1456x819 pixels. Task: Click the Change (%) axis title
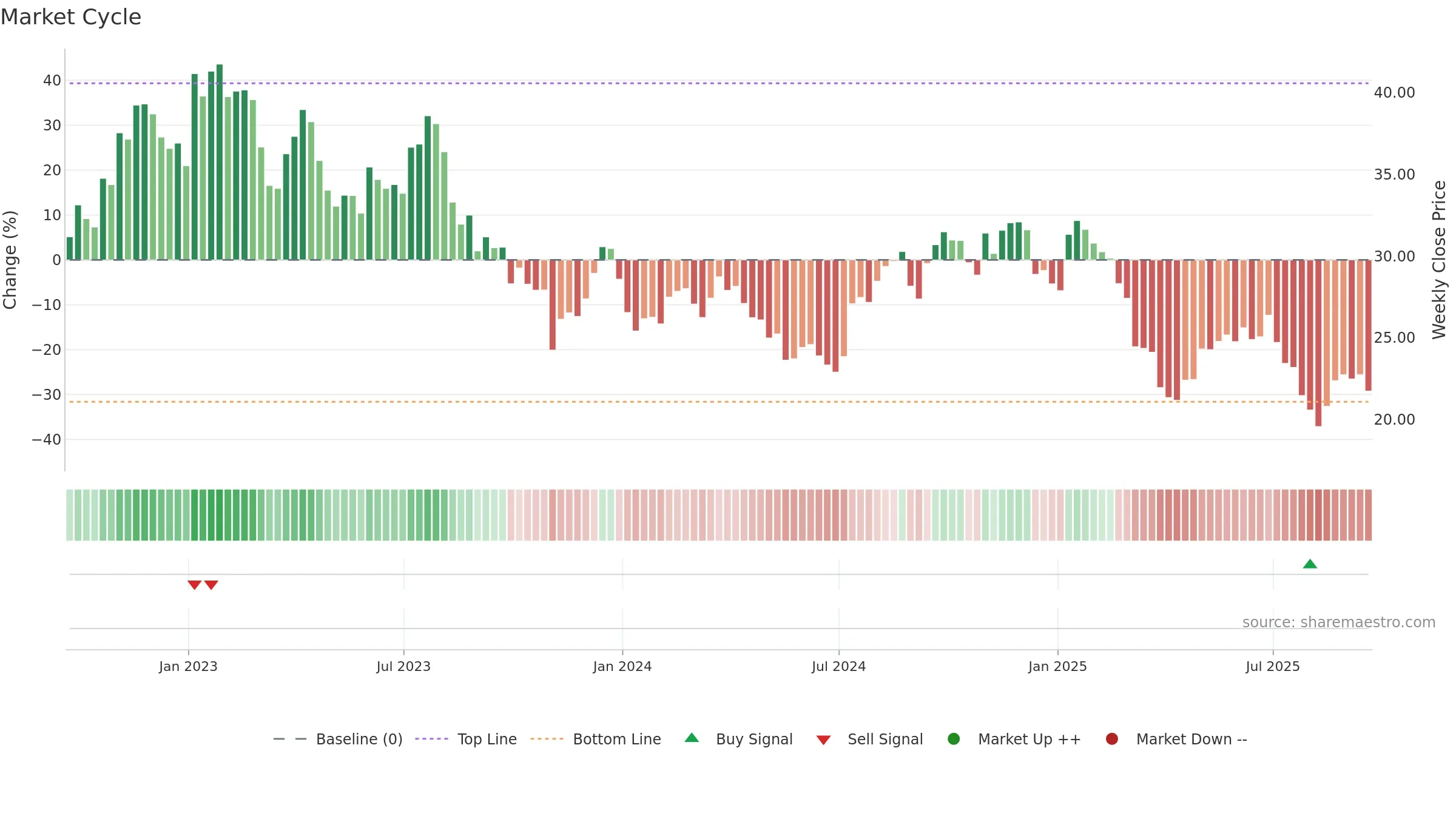pyautogui.click(x=10, y=260)
